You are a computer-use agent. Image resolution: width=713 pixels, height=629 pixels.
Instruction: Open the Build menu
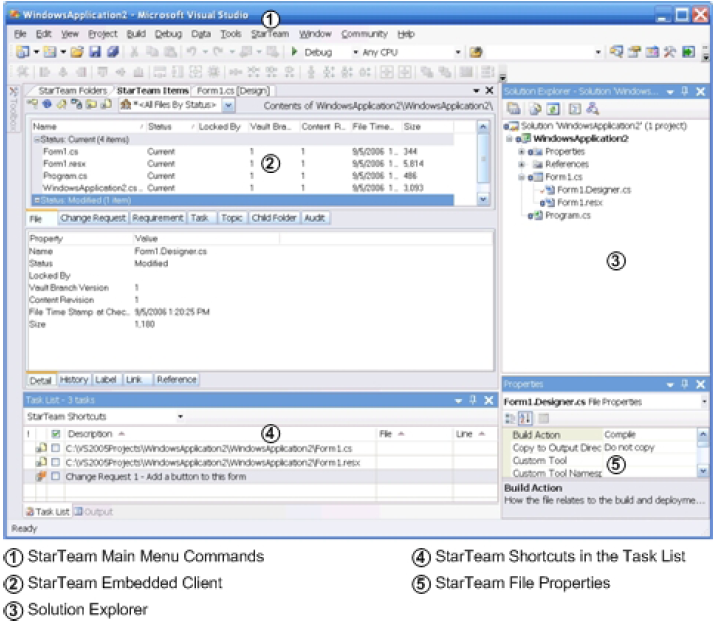pos(136,34)
